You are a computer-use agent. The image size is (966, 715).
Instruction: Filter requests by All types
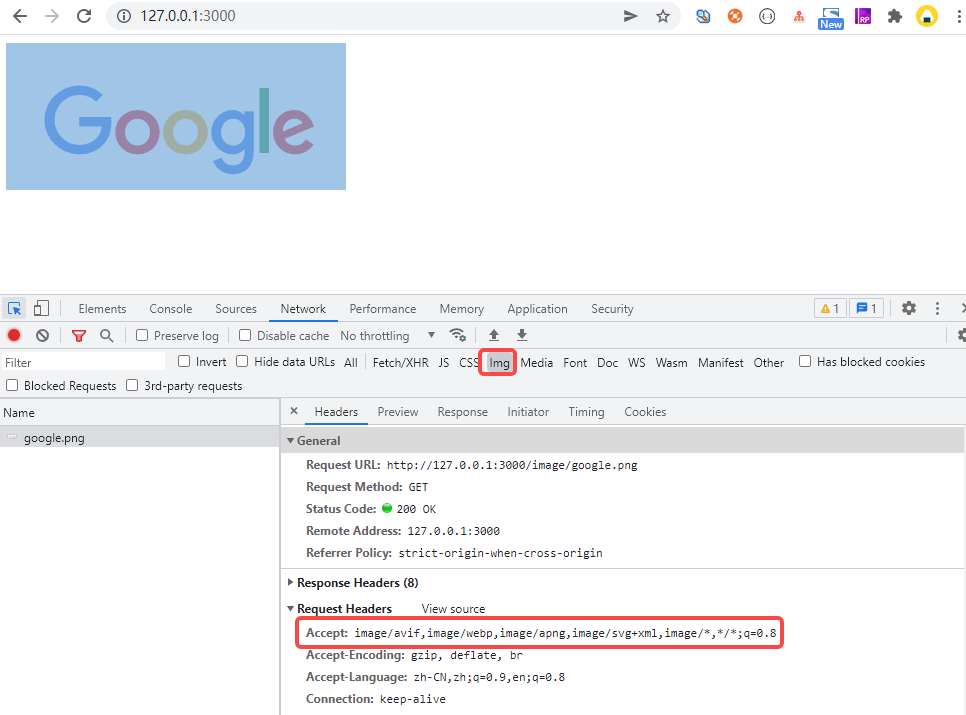[351, 363]
